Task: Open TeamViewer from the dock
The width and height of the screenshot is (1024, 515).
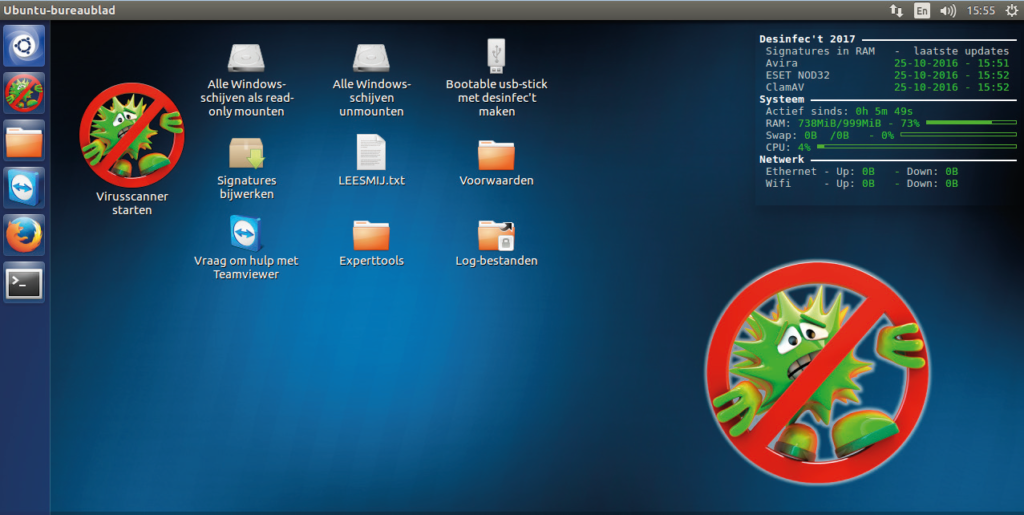Action: click(x=24, y=187)
